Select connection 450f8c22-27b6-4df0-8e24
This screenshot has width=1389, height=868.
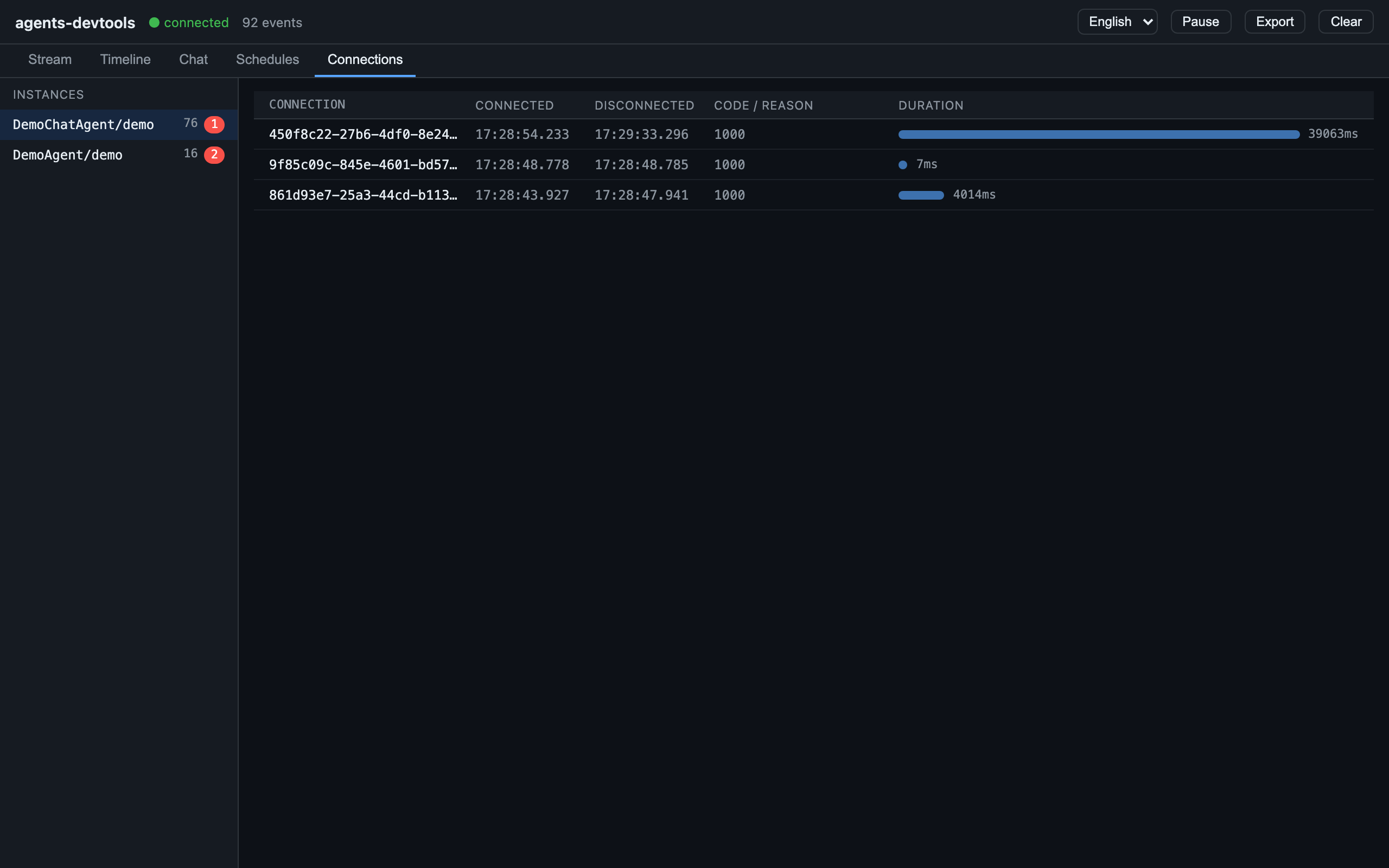coord(813,135)
